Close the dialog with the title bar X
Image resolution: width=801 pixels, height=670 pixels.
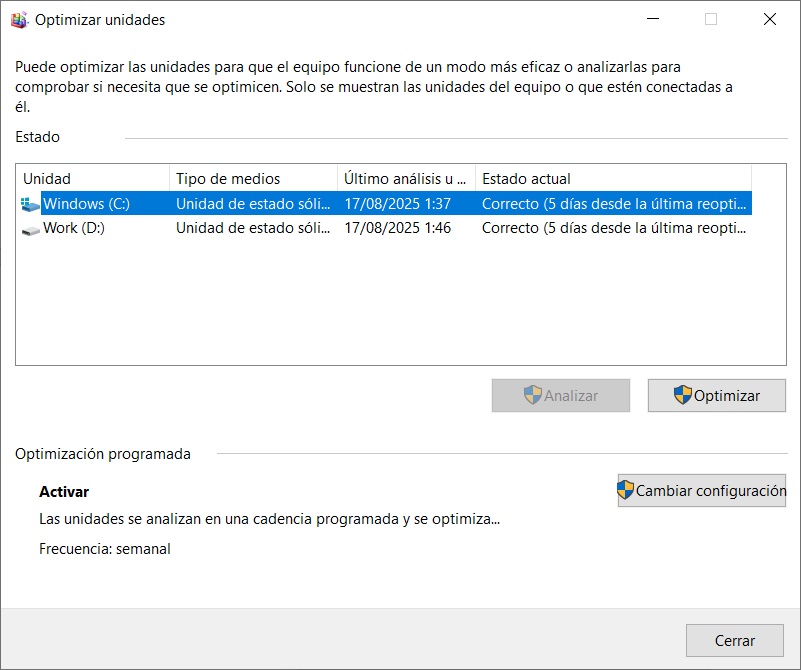coord(769,19)
